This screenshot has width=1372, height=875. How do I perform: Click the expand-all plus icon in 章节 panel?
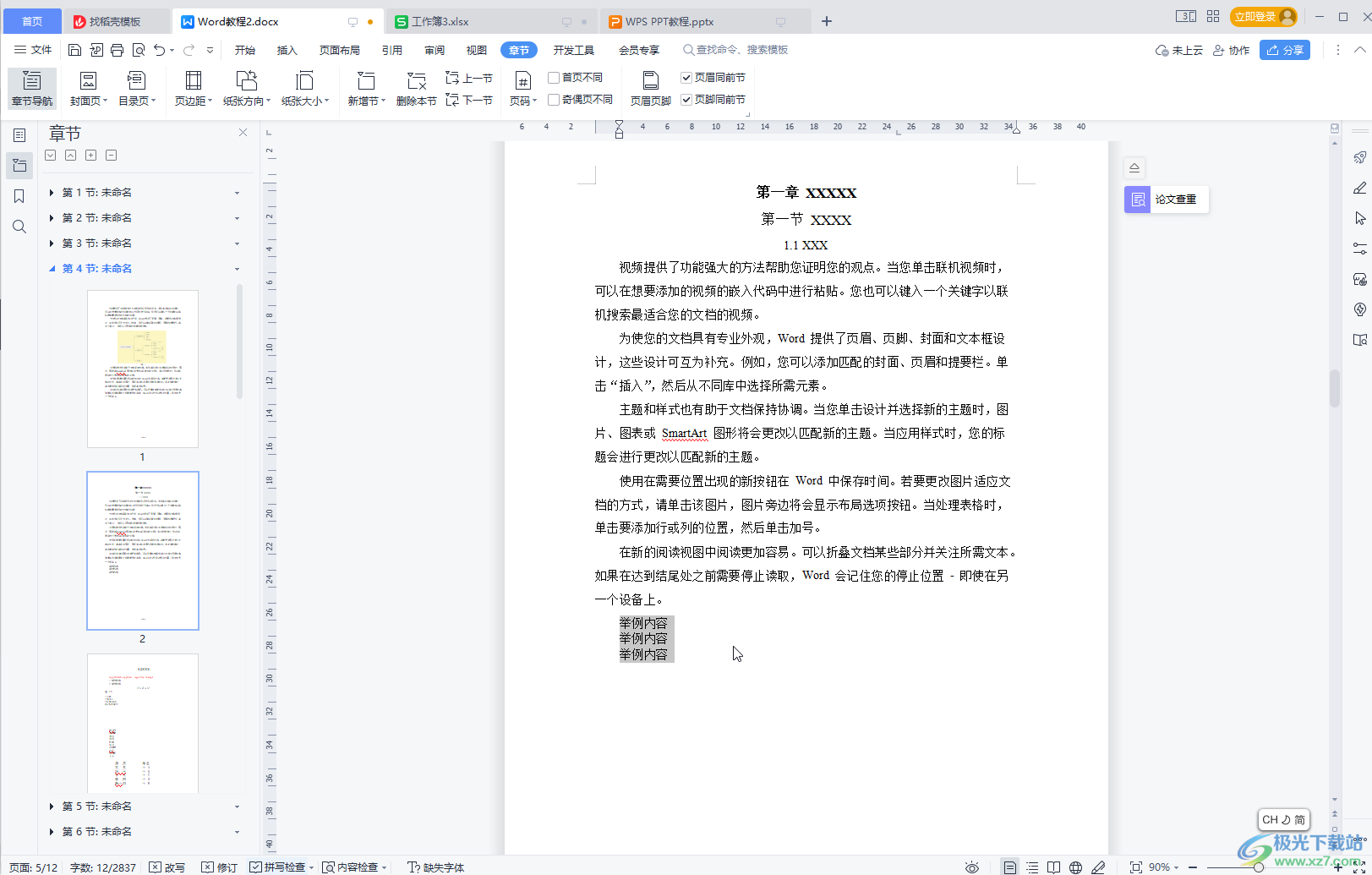click(x=90, y=156)
